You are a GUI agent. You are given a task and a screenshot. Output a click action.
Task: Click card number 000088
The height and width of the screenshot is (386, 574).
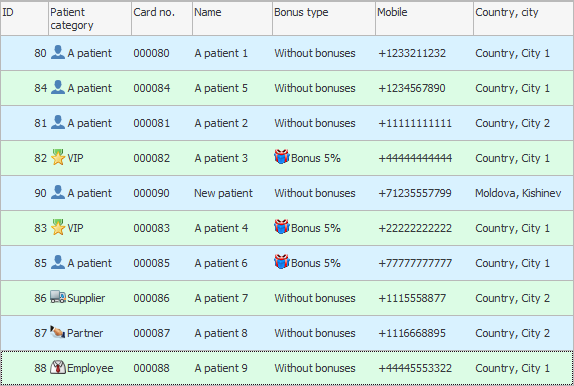click(151, 368)
